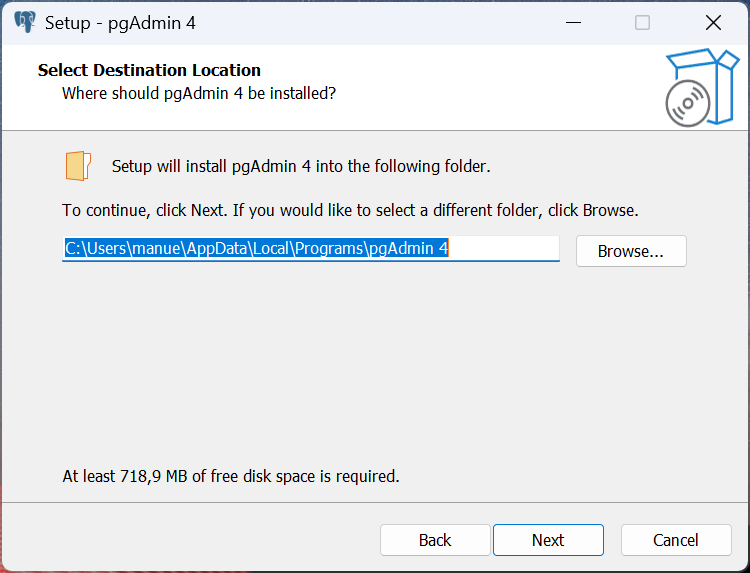Click the free disk space requirement text
The image size is (750, 573).
point(231,476)
